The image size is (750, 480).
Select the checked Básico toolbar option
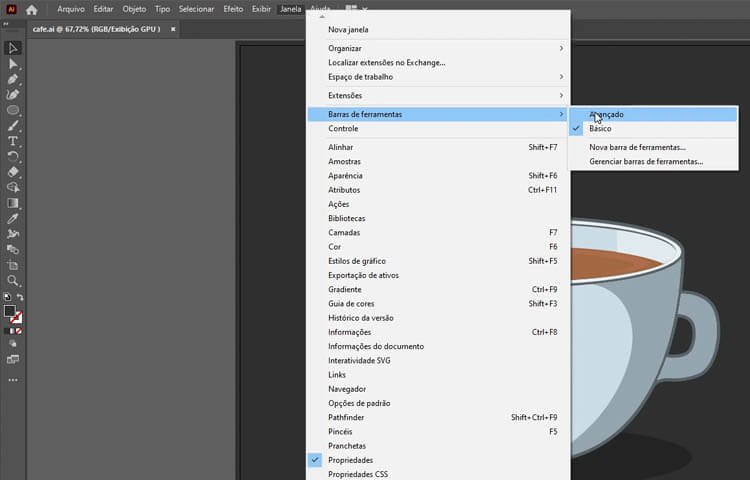pyautogui.click(x=600, y=129)
